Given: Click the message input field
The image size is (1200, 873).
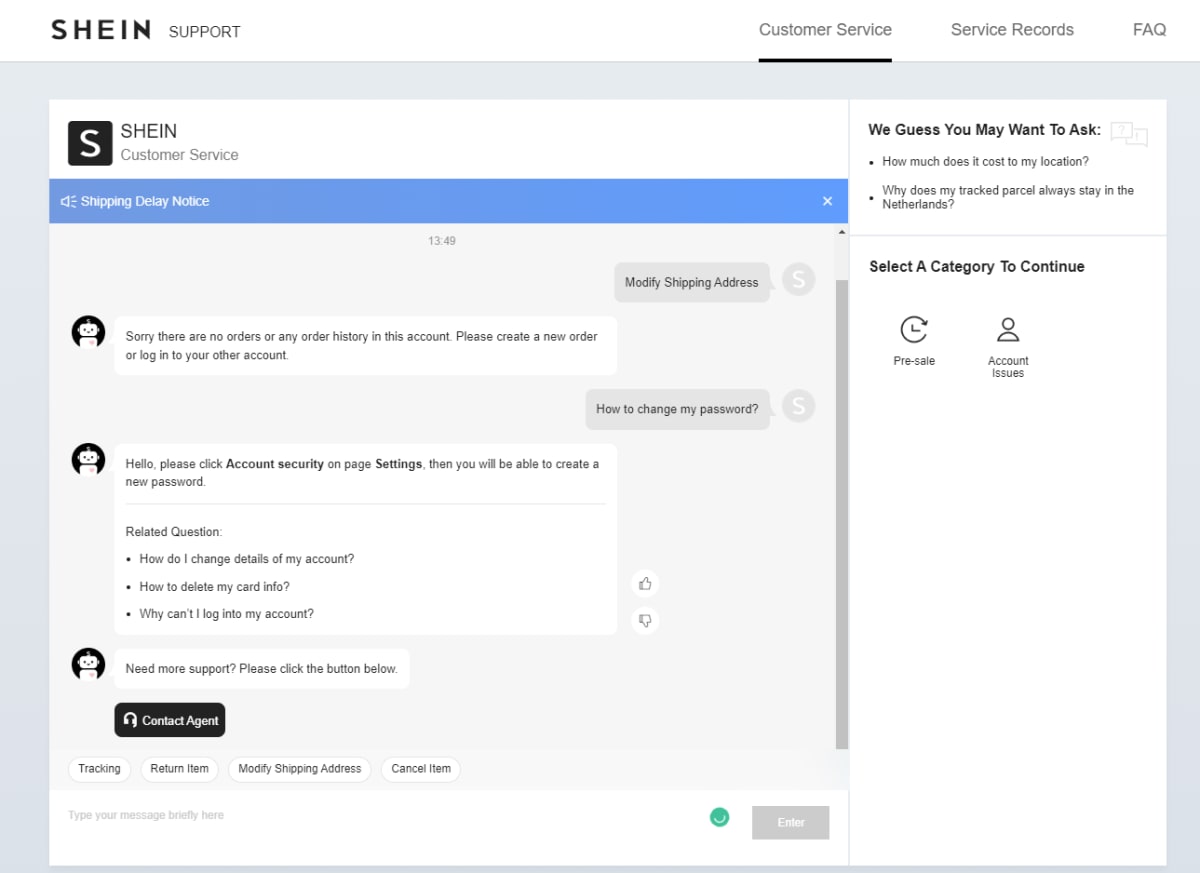Looking at the screenshot, I should (380, 816).
